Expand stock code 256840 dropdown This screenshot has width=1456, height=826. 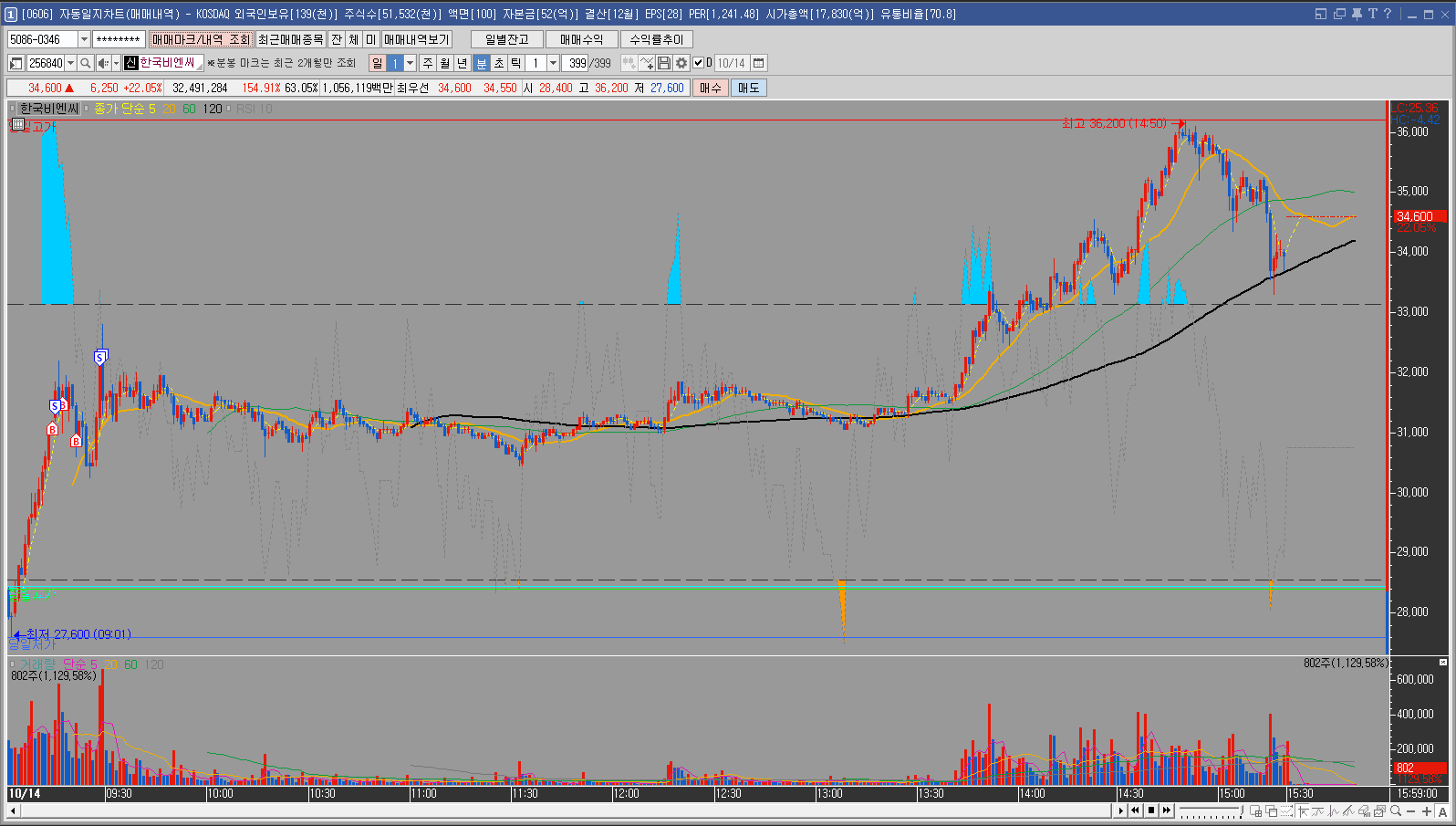[70, 63]
